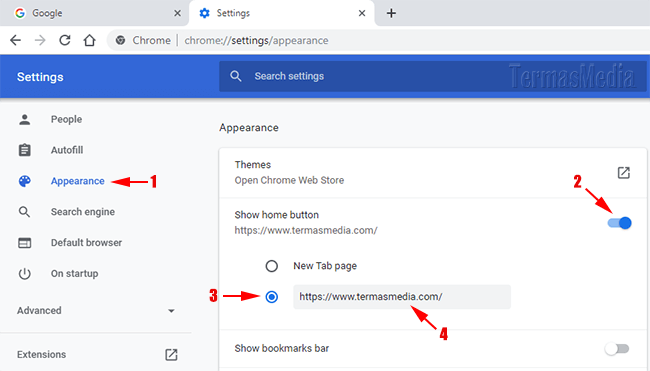650x371 pixels.
Task: Open the Default browser section
Action: 86,243
